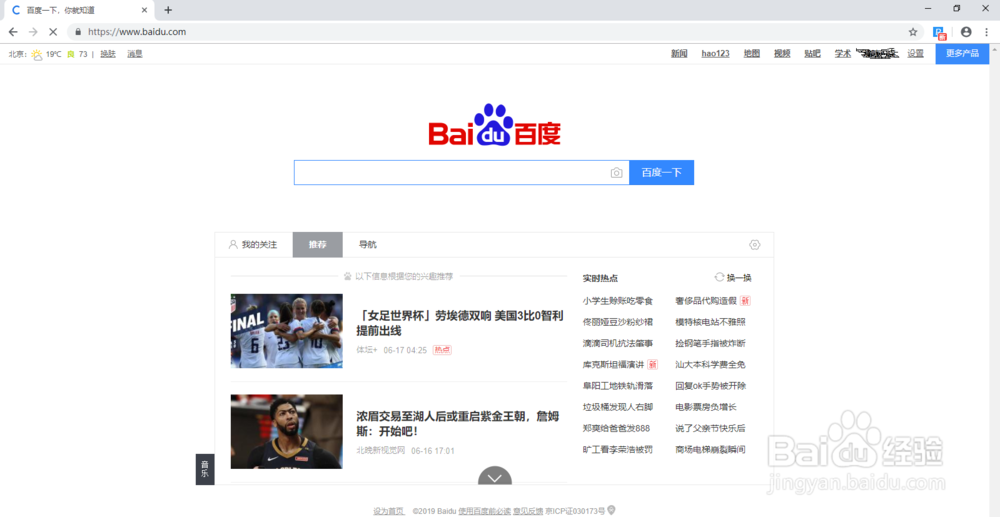This screenshot has width=1000, height=517.
Task: Expand feed with the down-chevron button
Action: (x=495, y=476)
